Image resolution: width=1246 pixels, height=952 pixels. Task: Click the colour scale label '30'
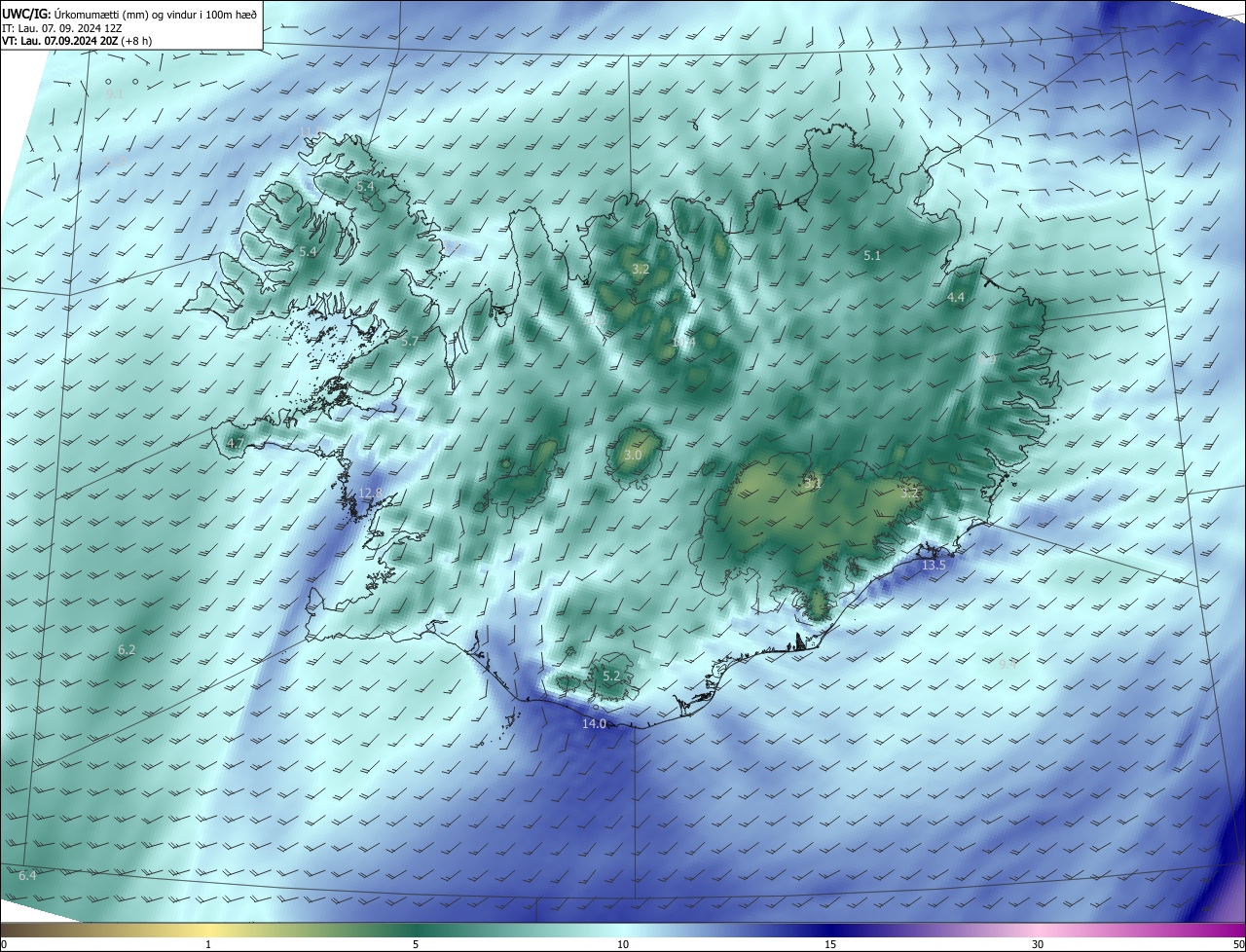pyautogui.click(x=1038, y=944)
